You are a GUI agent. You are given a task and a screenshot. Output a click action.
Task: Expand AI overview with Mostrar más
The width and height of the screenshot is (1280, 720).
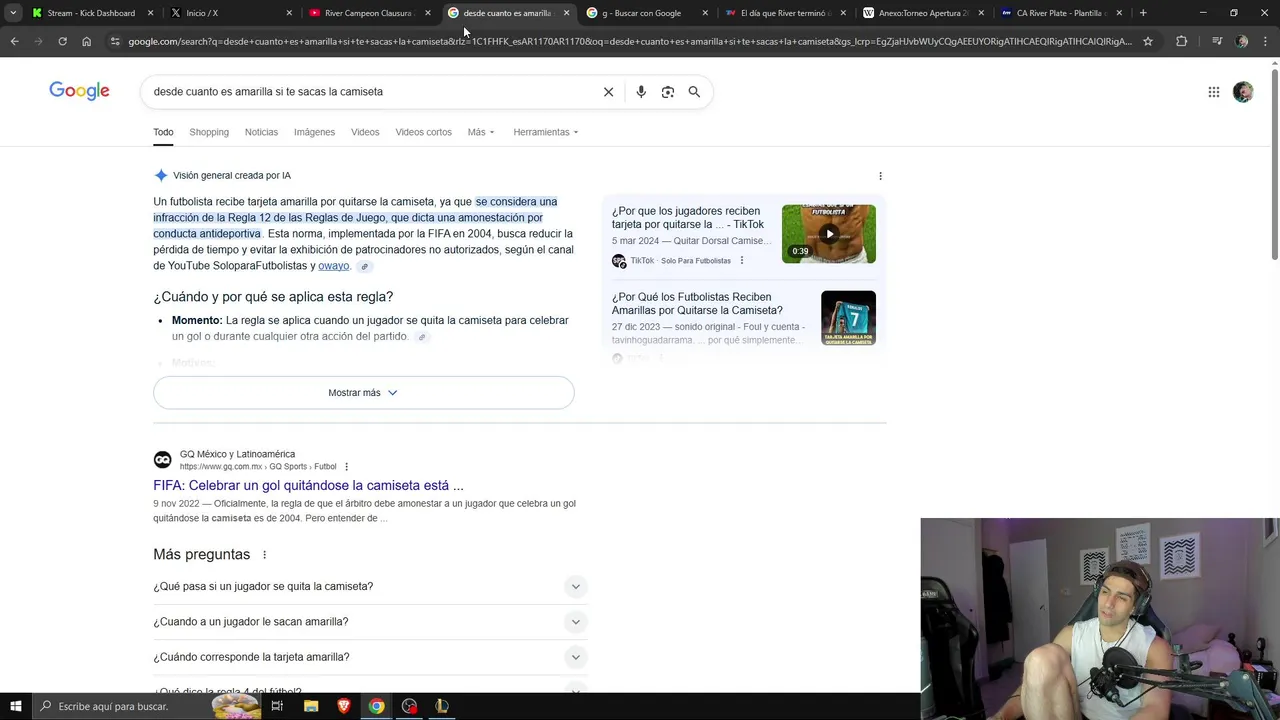coord(364,393)
